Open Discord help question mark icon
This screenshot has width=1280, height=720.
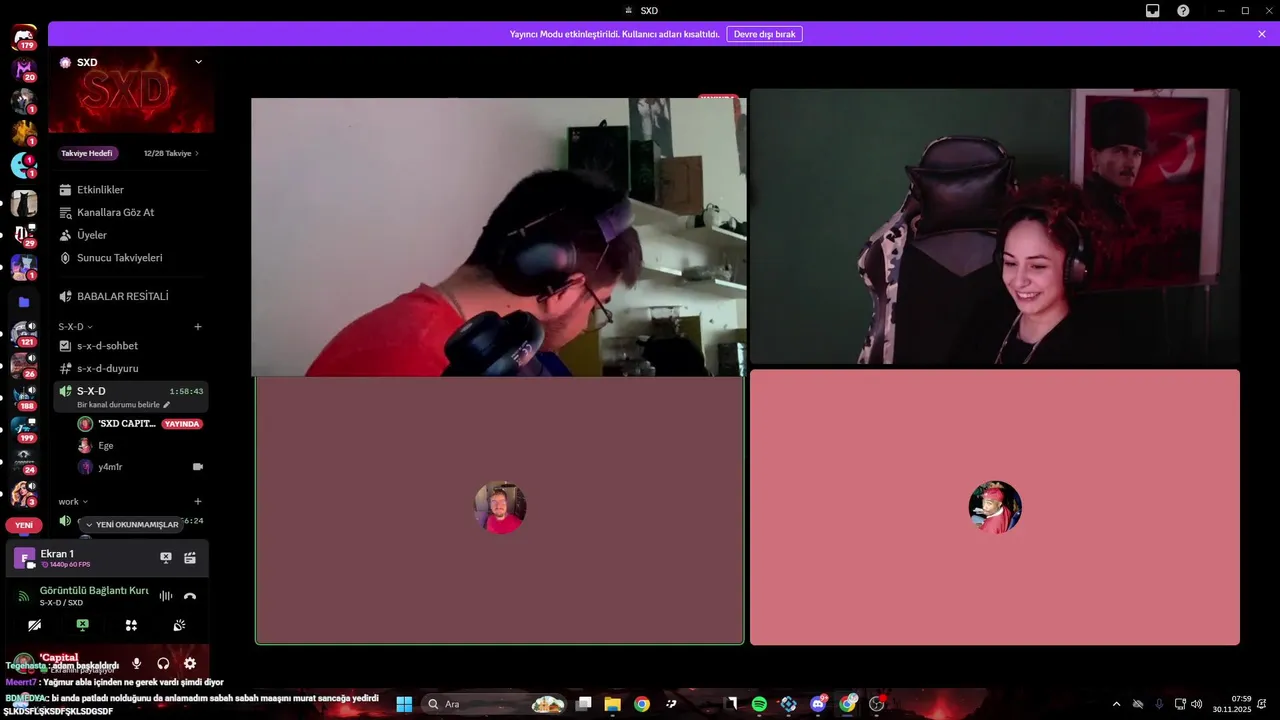[x=1183, y=10]
